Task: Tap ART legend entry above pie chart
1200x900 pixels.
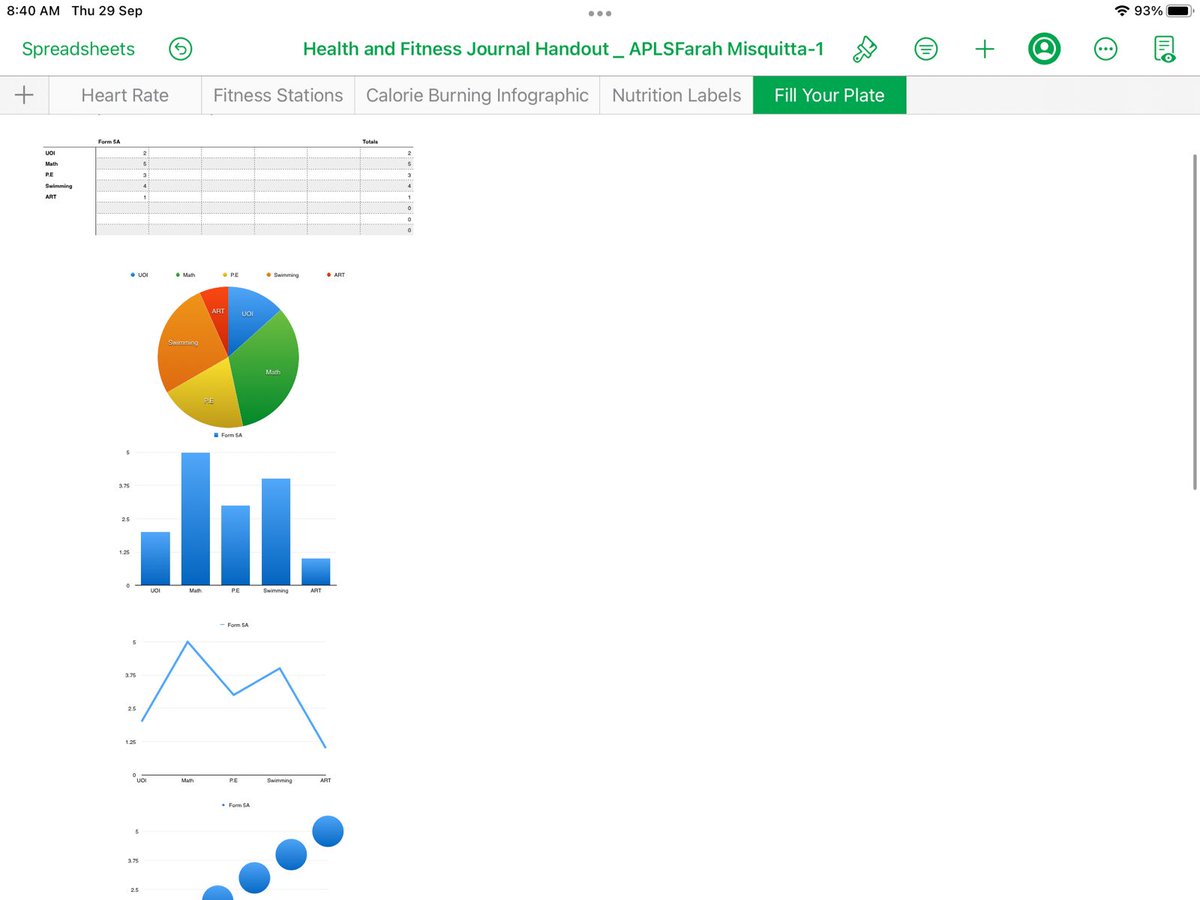Action: click(x=335, y=274)
